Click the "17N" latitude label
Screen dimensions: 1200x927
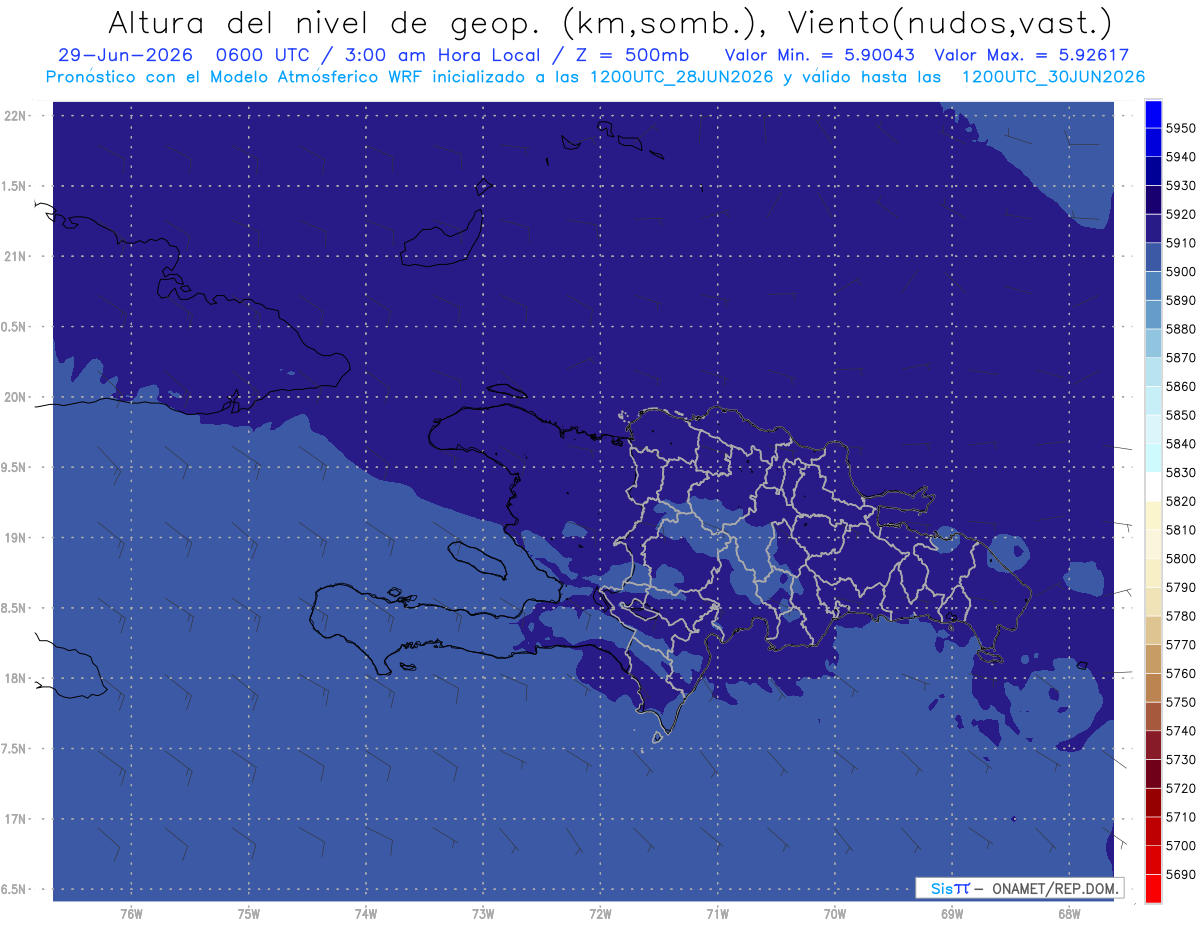tap(16, 819)
